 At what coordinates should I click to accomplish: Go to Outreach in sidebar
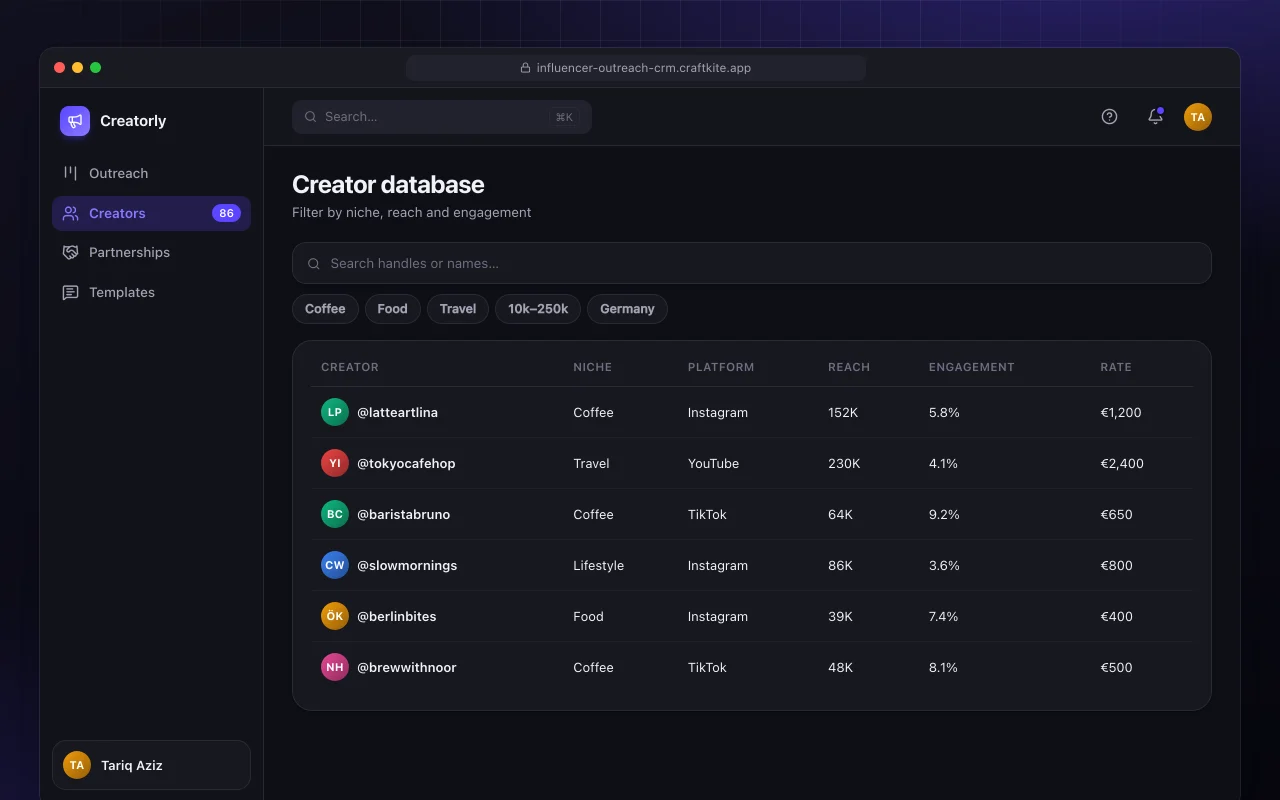point(151,173)
